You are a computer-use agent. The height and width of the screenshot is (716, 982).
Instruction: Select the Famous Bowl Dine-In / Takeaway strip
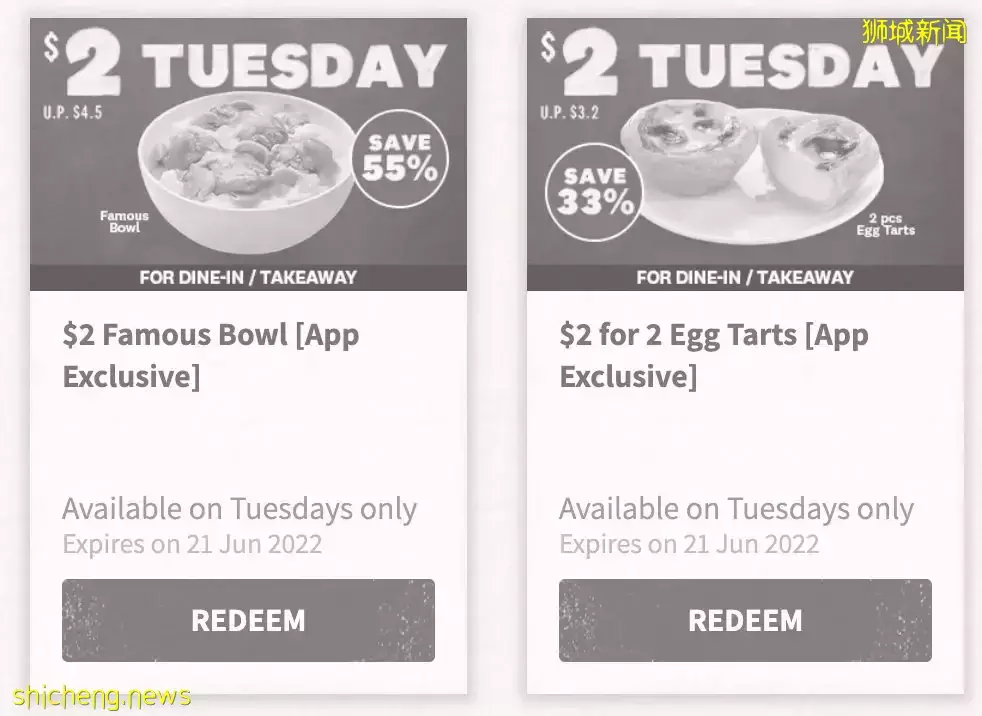coord(248,277)
